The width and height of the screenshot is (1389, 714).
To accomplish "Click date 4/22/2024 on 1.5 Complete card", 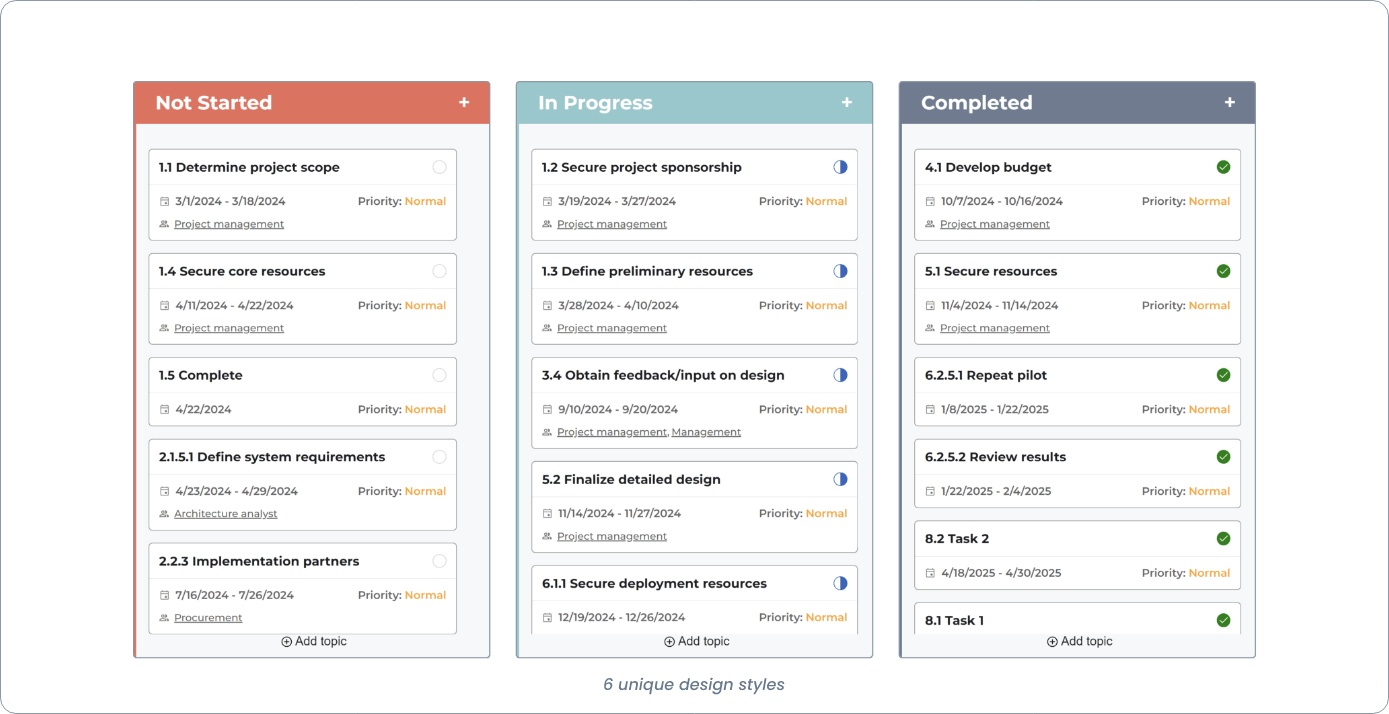I will [203, 409].
